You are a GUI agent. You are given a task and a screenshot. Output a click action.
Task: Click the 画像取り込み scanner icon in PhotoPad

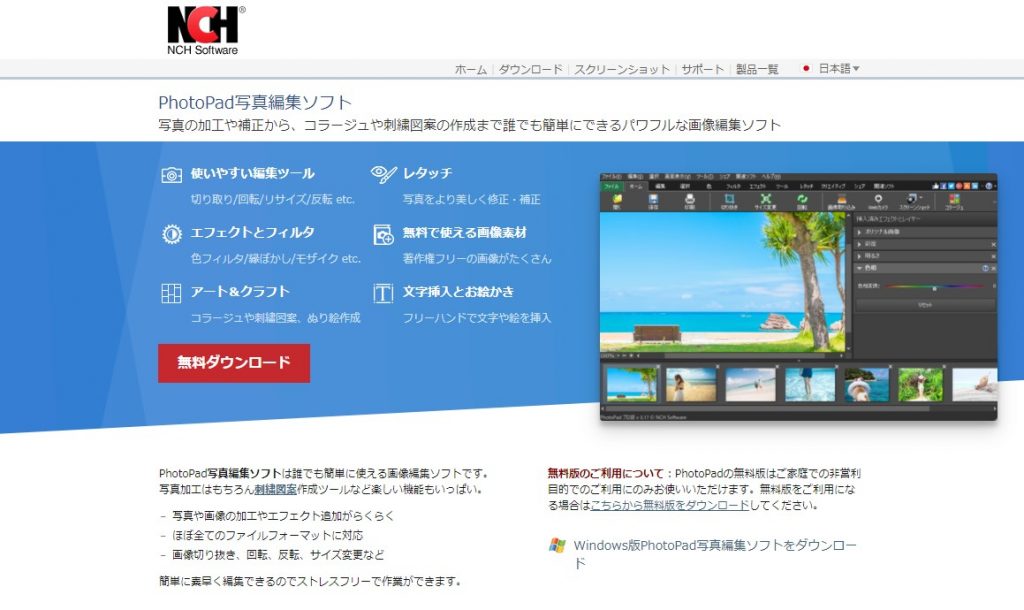(842, 199)
